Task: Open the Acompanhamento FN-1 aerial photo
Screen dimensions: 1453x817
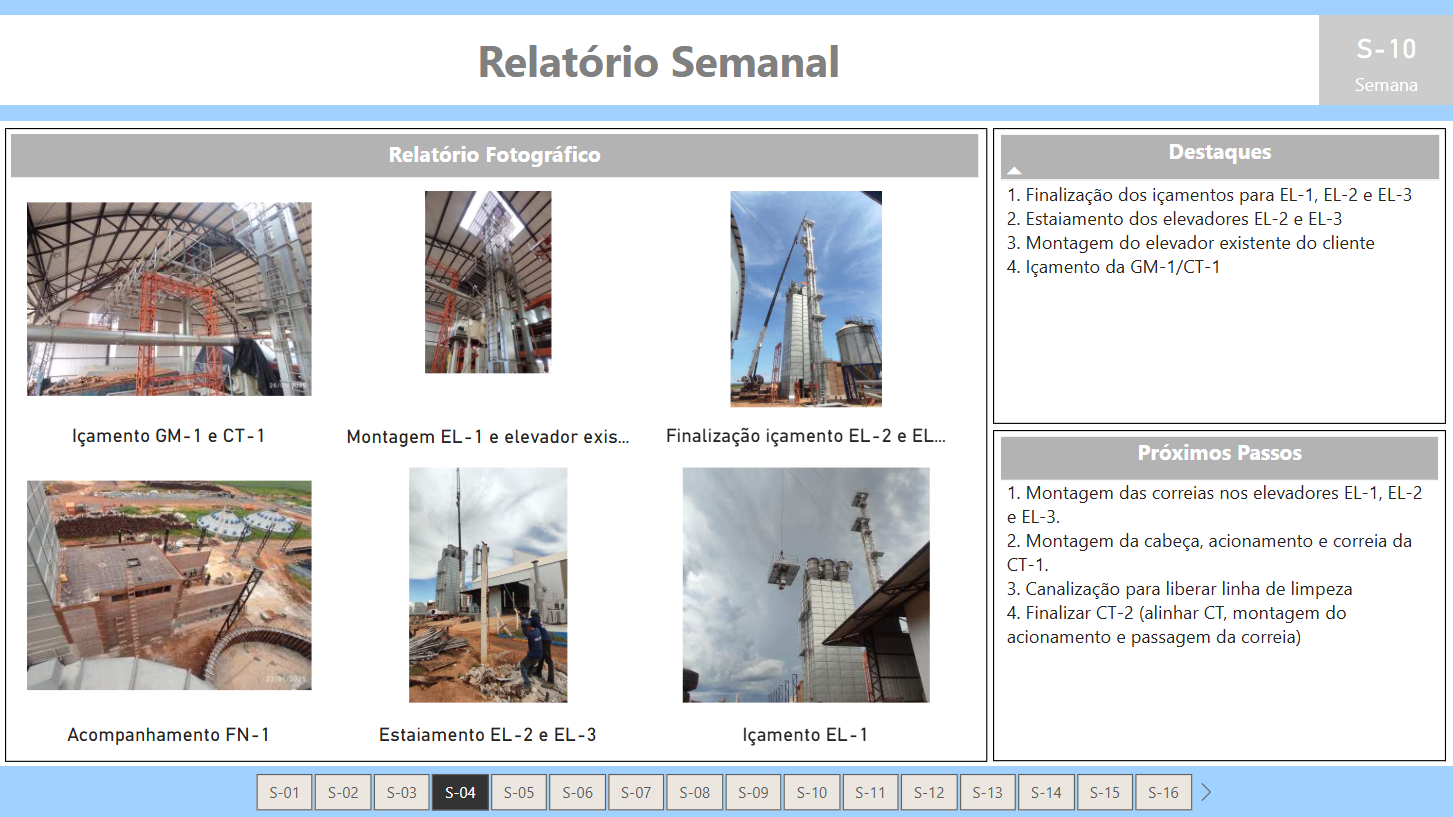Action: coord(169,585)
